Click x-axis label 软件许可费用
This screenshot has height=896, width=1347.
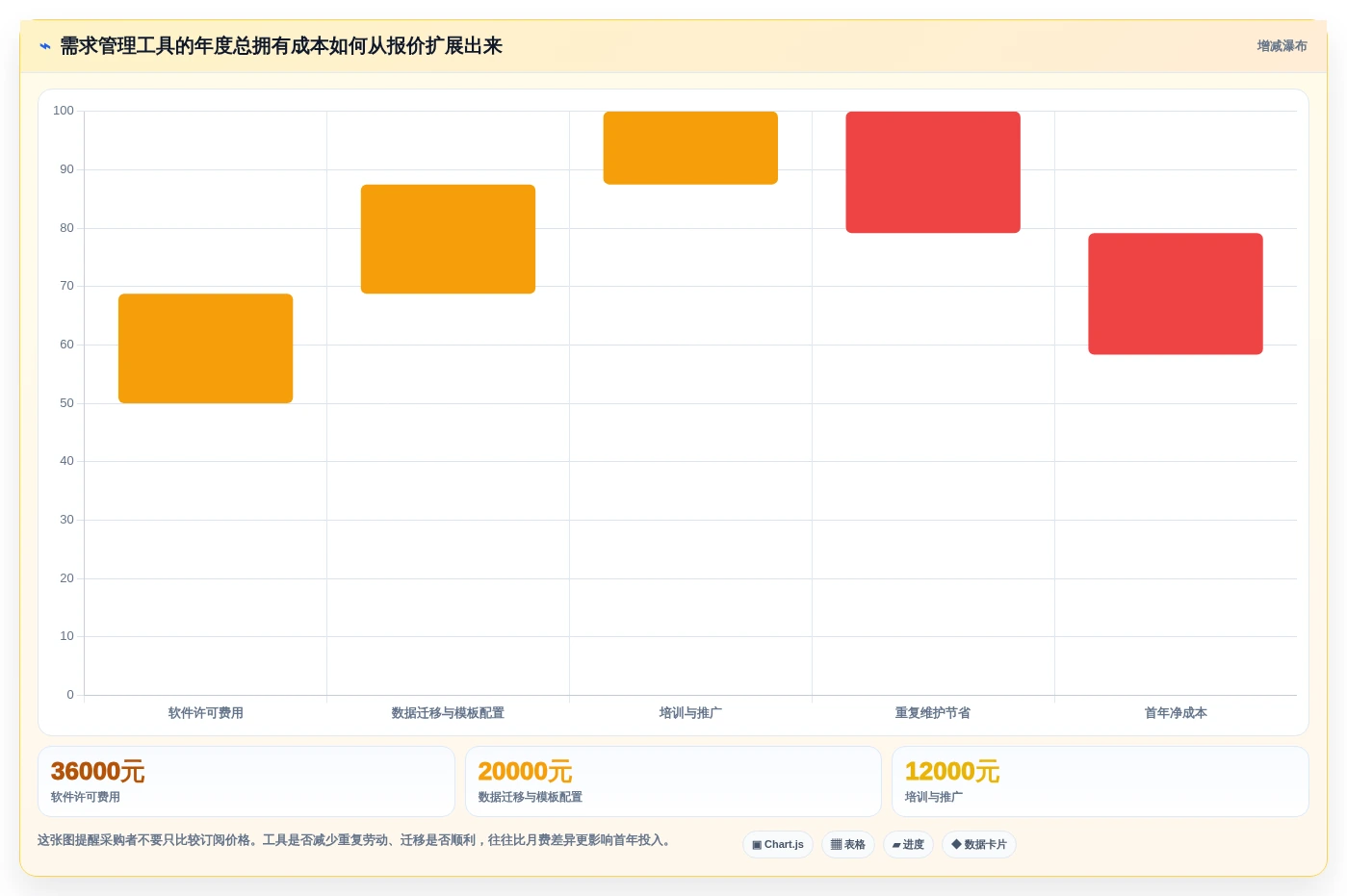point(206,713)
